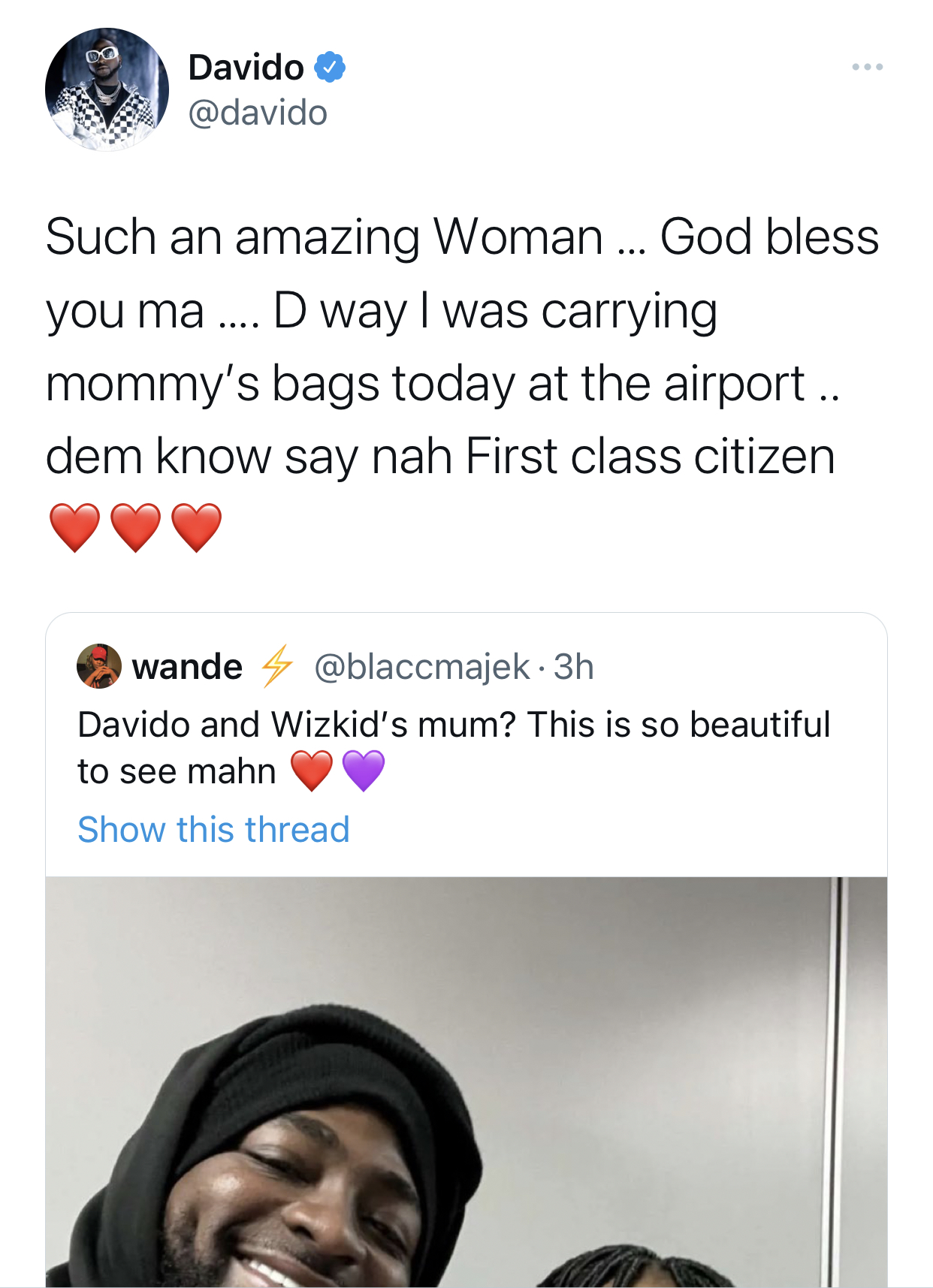Click the @davido handle
The width and height of the screenshot is (933, 1288).
[258, 113]
